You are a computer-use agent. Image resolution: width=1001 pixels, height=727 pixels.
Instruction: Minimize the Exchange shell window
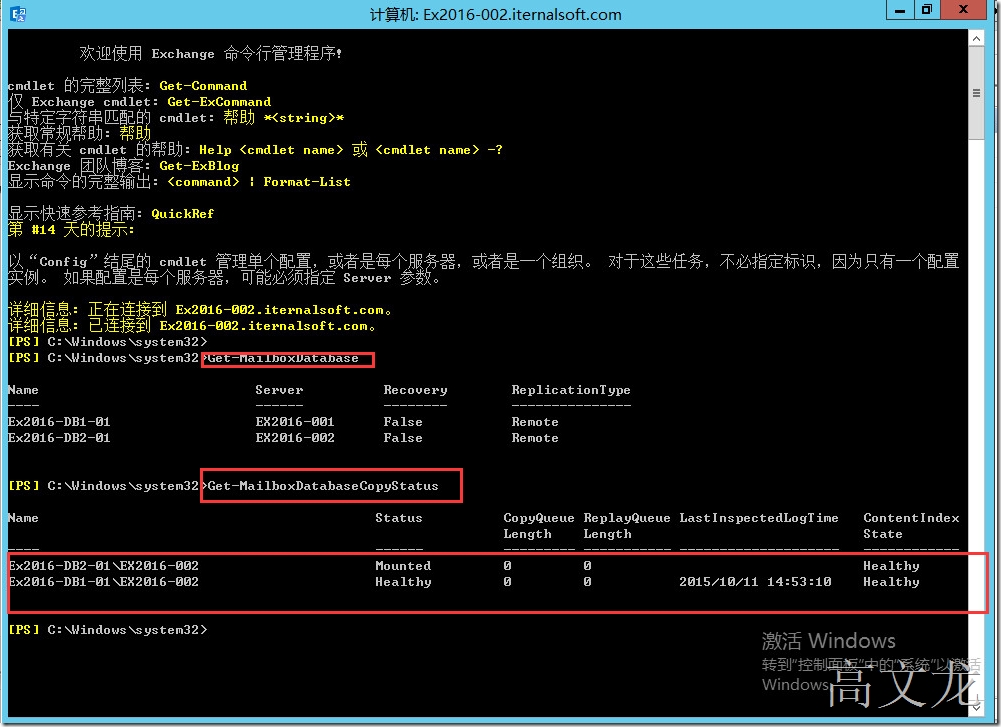coord(900,10)
